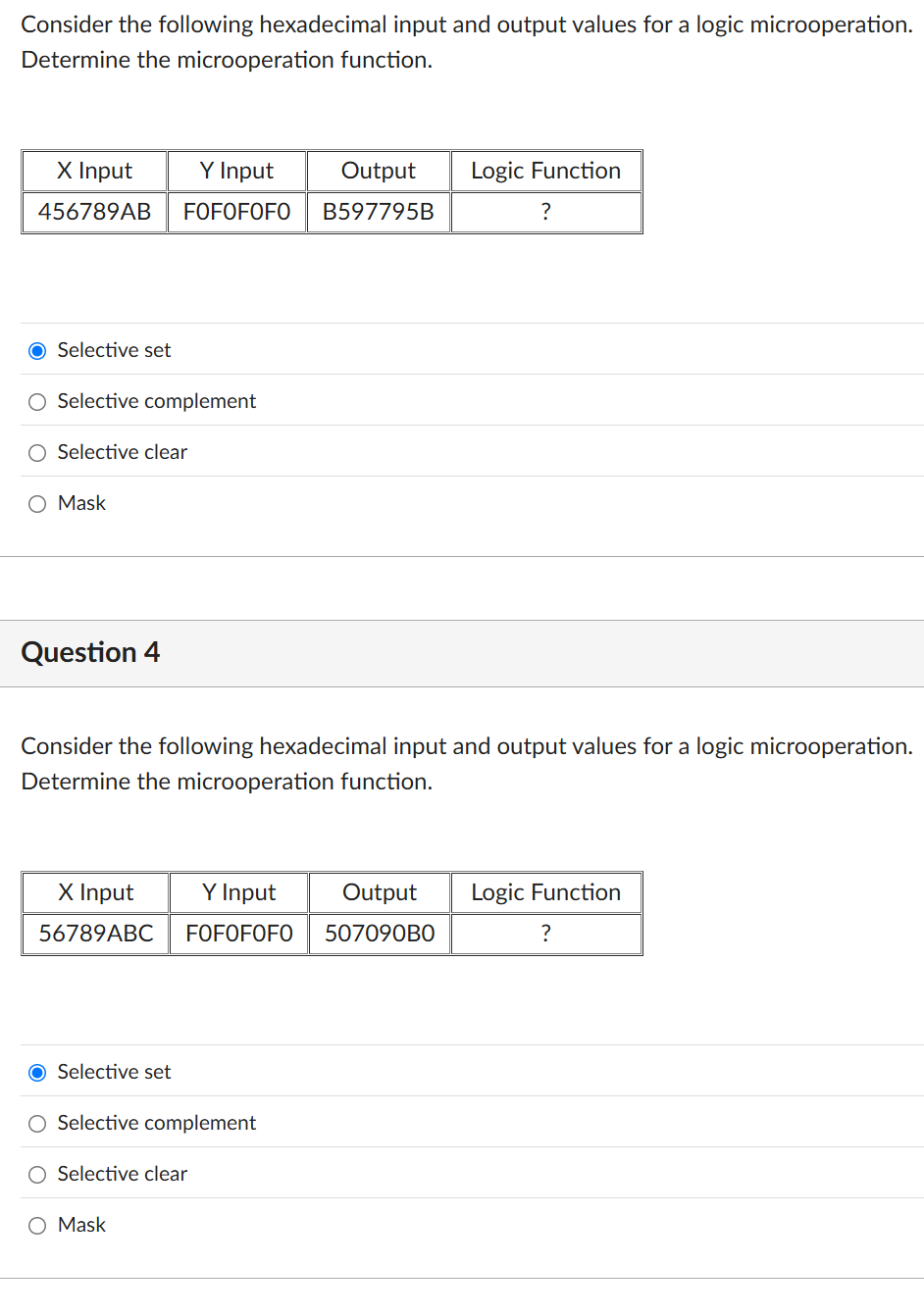The image size is (924, 1316).
Task: Select "Selective clear" under Question 4
Action: [36, 1174]
